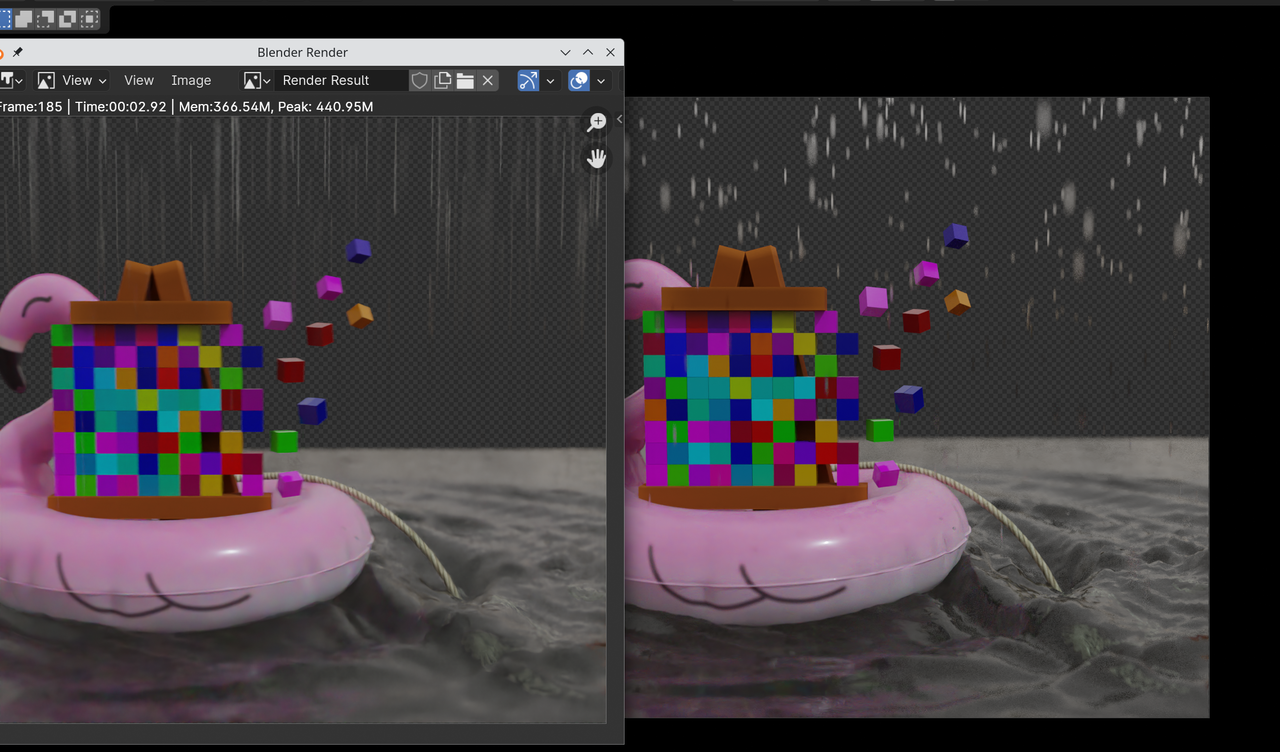Viewport: 1280px width, 752px height.
Task: Click the open image folder icon
Action: click(x=465, y=80)
